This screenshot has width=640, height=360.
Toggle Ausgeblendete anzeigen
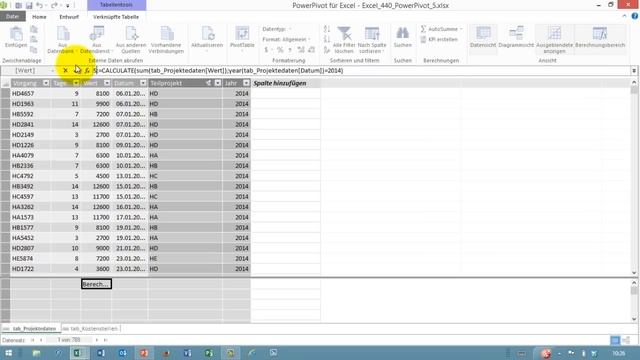coord(554,40)
